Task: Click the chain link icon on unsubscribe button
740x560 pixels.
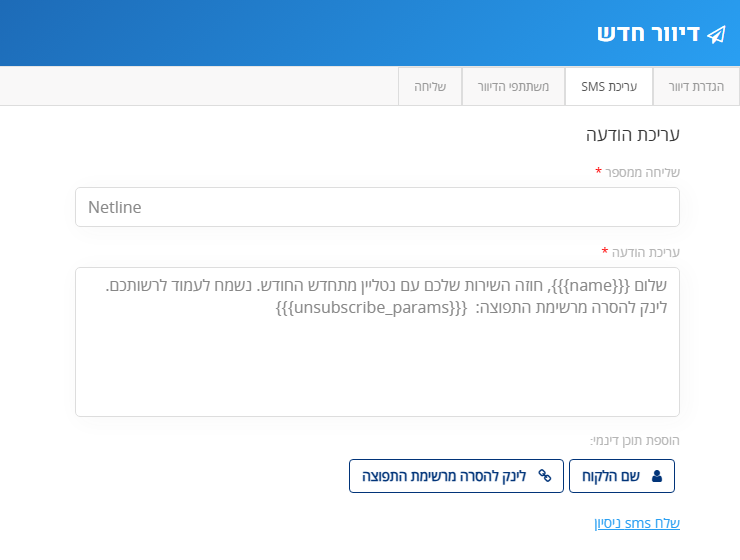Action: click(545, 476)
